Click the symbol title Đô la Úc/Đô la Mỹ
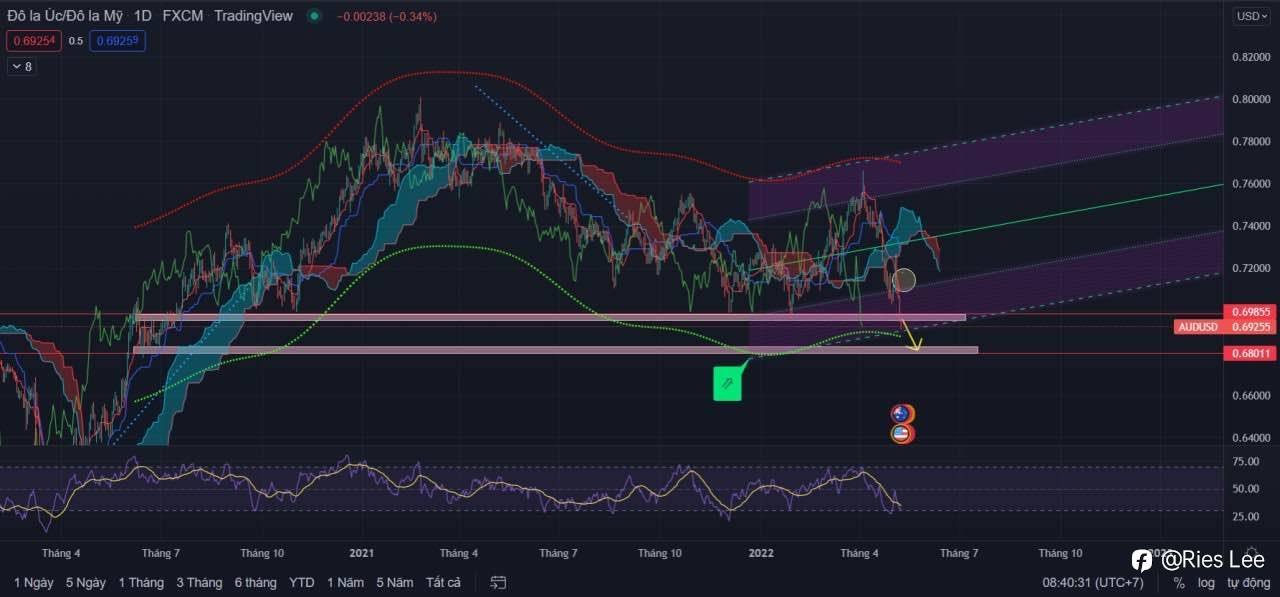 66,16
